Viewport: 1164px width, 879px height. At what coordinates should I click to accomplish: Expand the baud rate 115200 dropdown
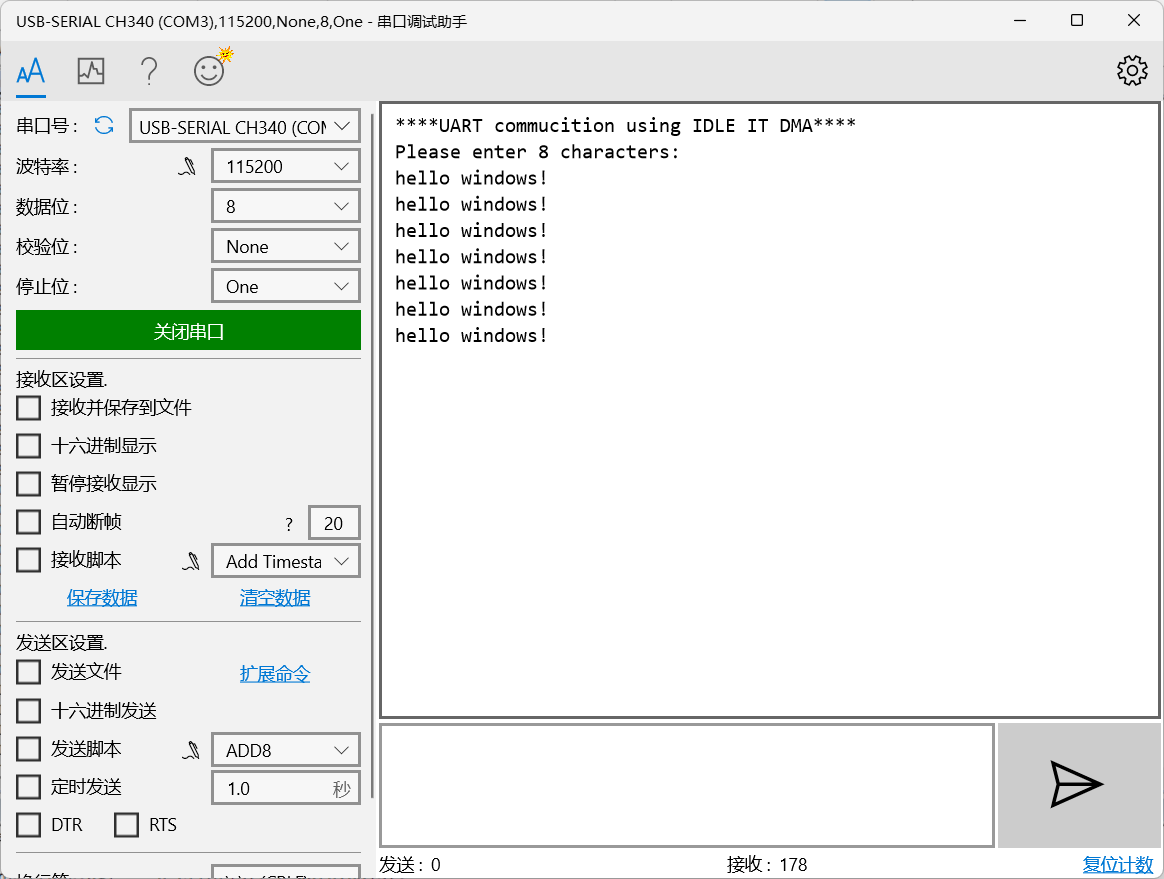click(286, 166)
